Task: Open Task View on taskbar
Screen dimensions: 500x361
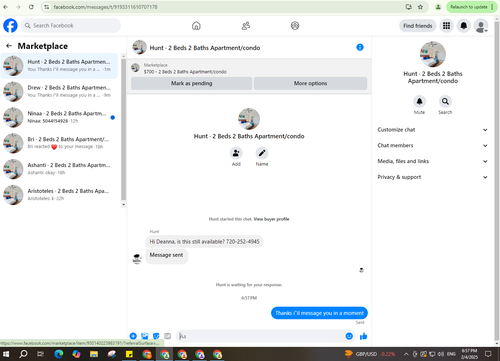Action: (x=40, y=354)
